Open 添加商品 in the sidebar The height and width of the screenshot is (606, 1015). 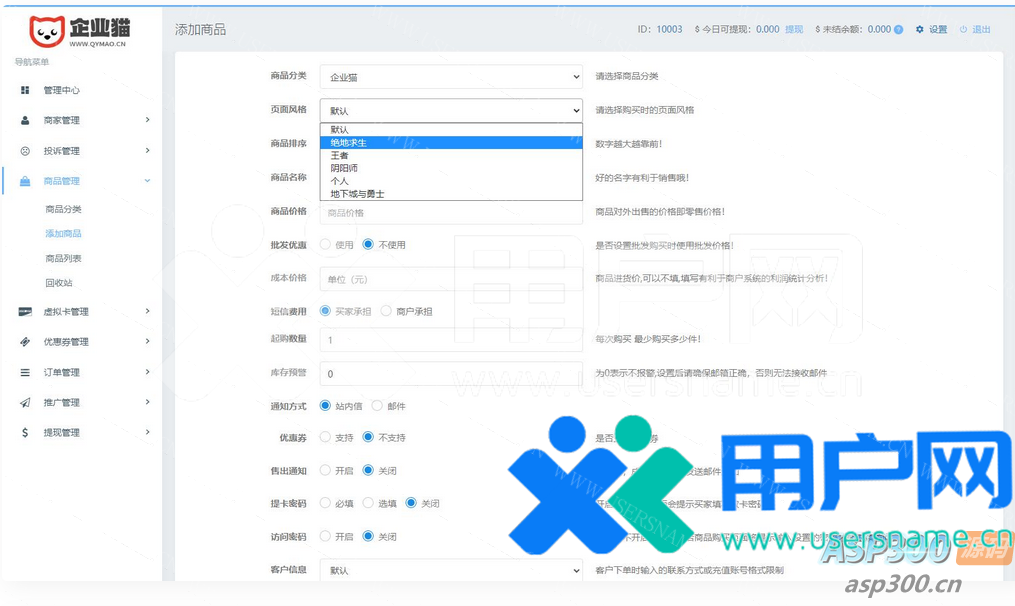(63, 234)
